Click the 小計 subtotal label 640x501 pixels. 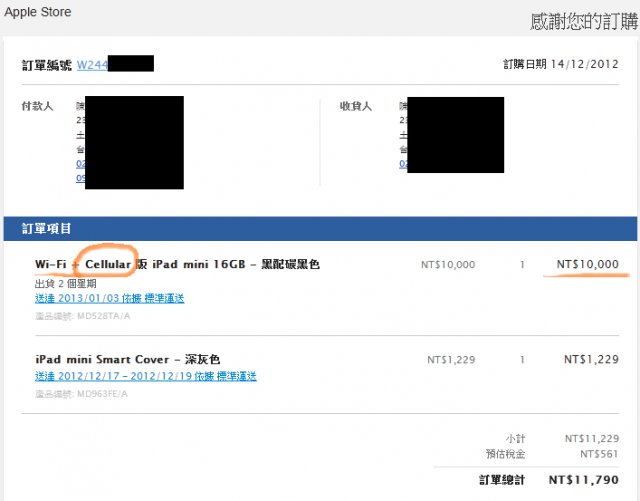[x=515, y=439]
